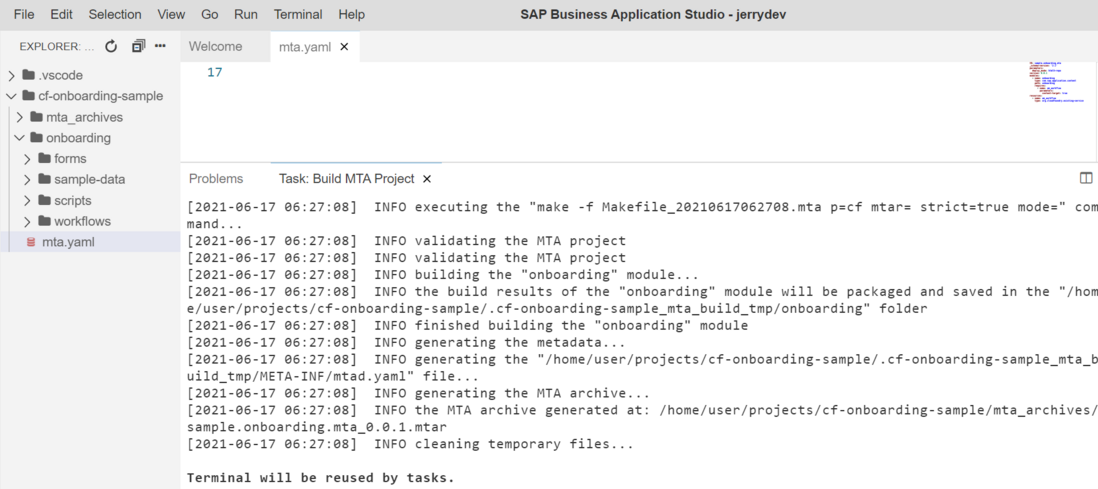The image size is (1098, 489).
Task: Click the workflows folder icon
Action: 45,221
